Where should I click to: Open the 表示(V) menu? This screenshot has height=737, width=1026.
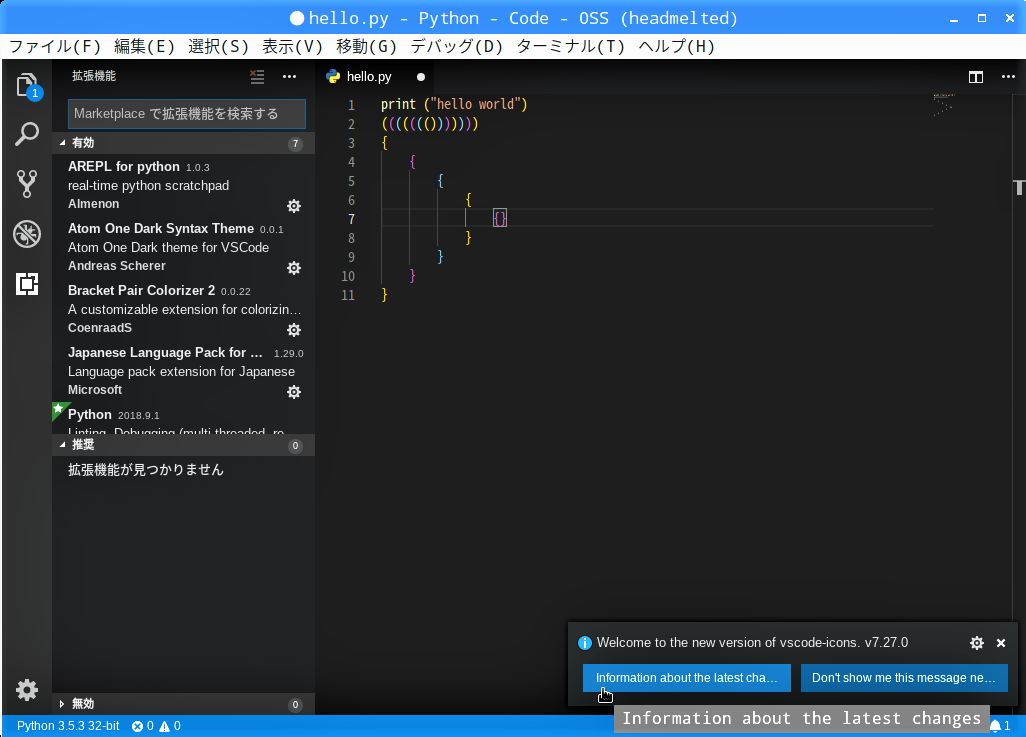pyautogui.click(x=292, y=46)
